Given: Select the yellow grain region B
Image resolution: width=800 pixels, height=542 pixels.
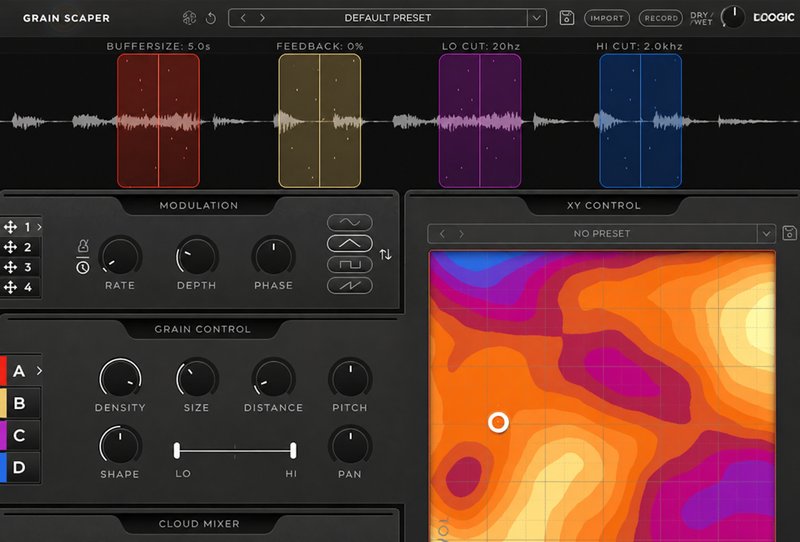Looking at the screenshot, I should [x=319, y=121].
